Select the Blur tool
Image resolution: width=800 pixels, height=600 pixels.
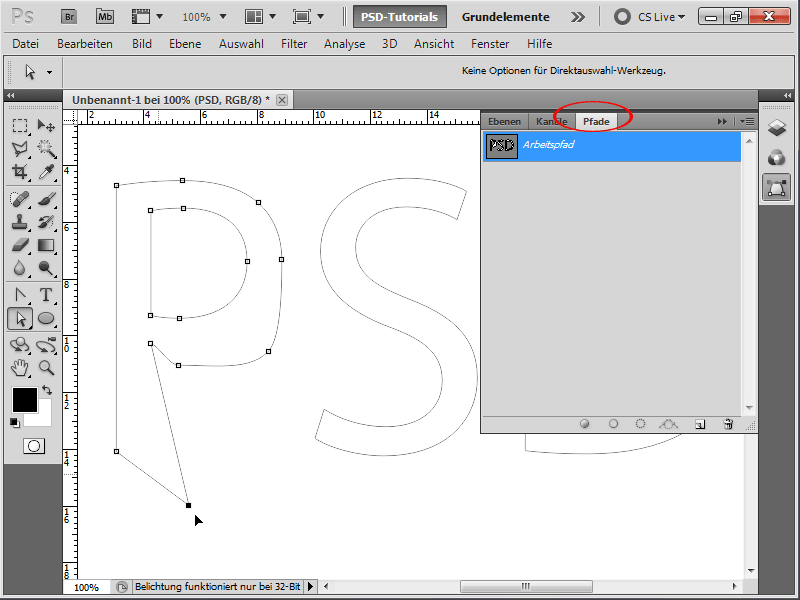click(x=20, y=268)
